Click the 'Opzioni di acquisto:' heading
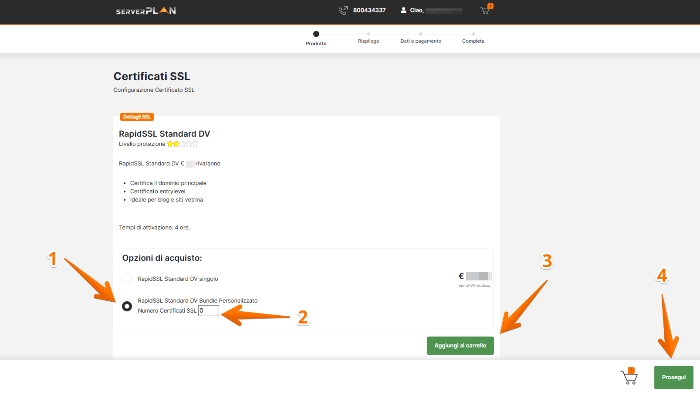 [x=162, y=258]
